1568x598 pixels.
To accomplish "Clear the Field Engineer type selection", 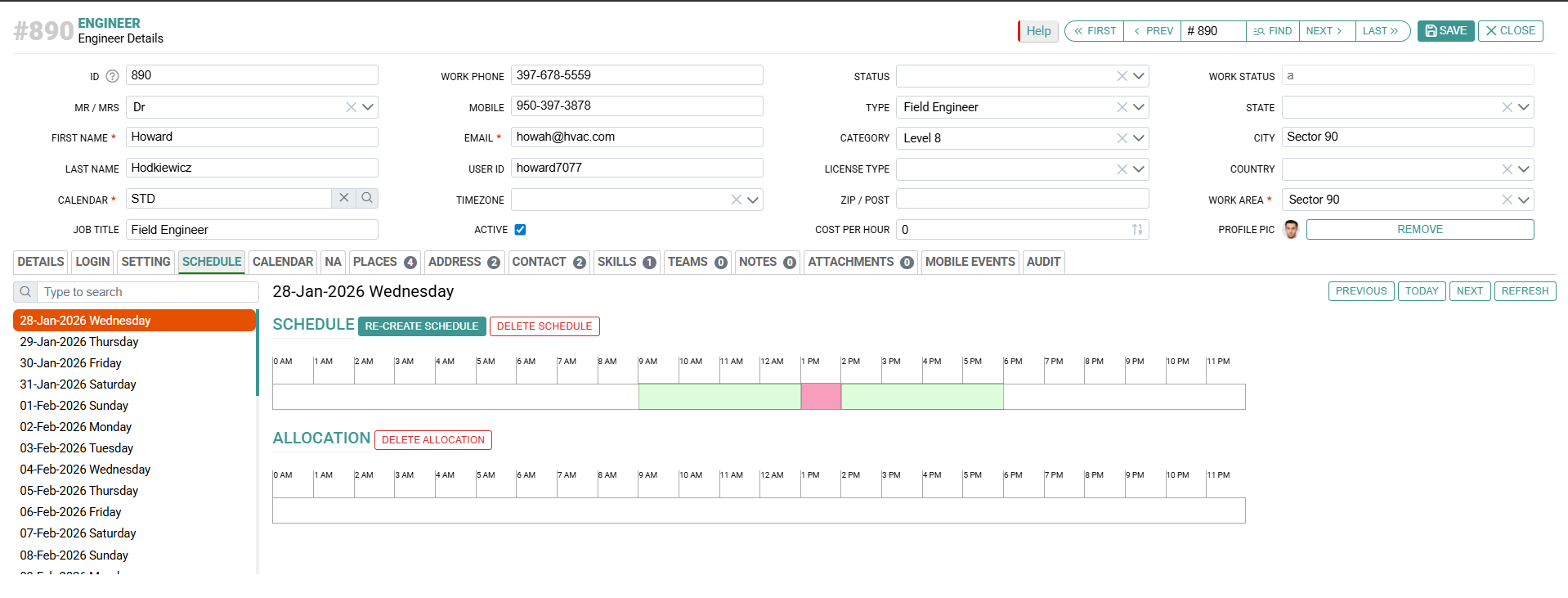I will tap(1122, 107).
